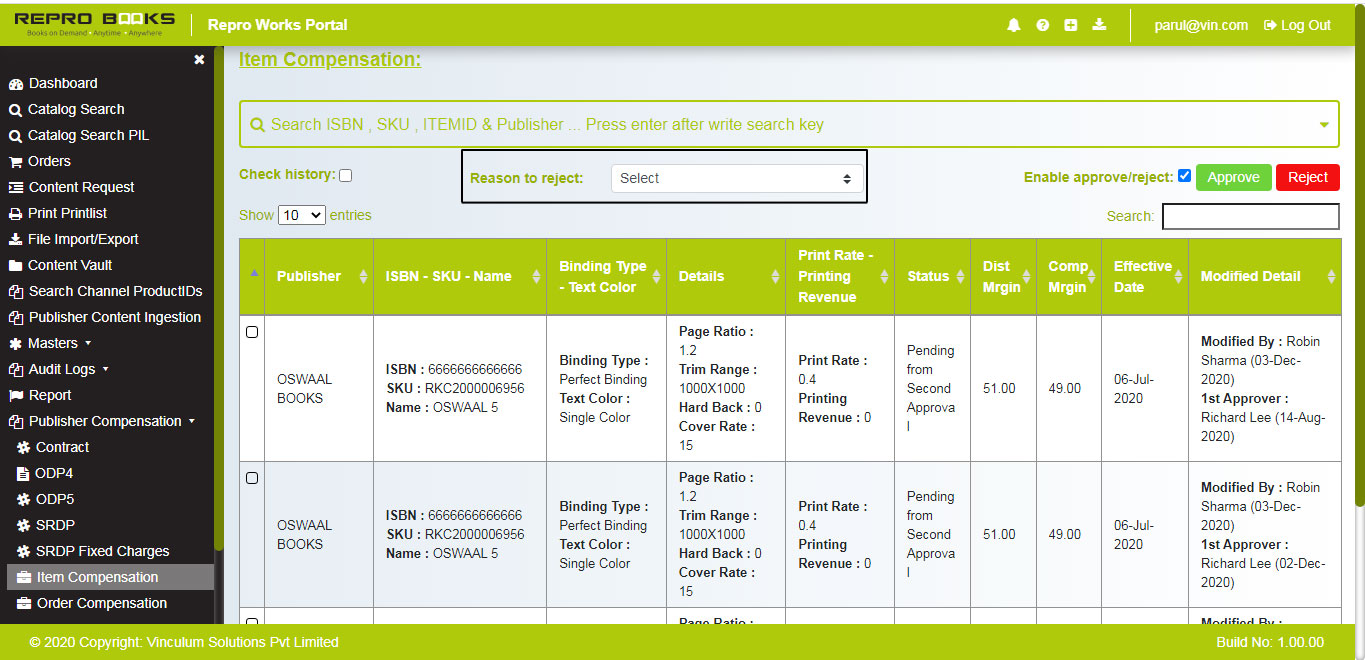Click the table Search input field
1365x660 pixels.
(1250, 216)
